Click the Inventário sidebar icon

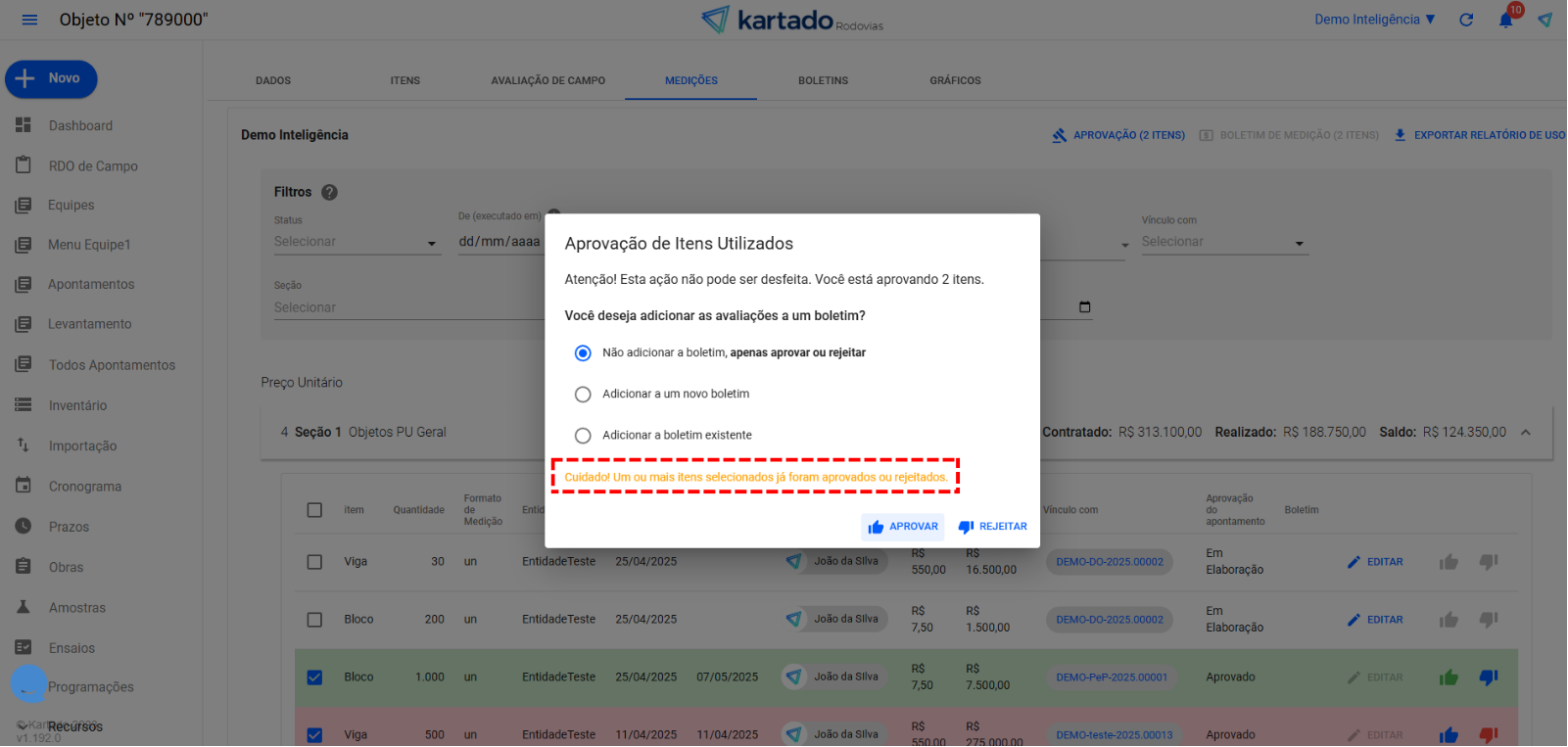[24, 405]
